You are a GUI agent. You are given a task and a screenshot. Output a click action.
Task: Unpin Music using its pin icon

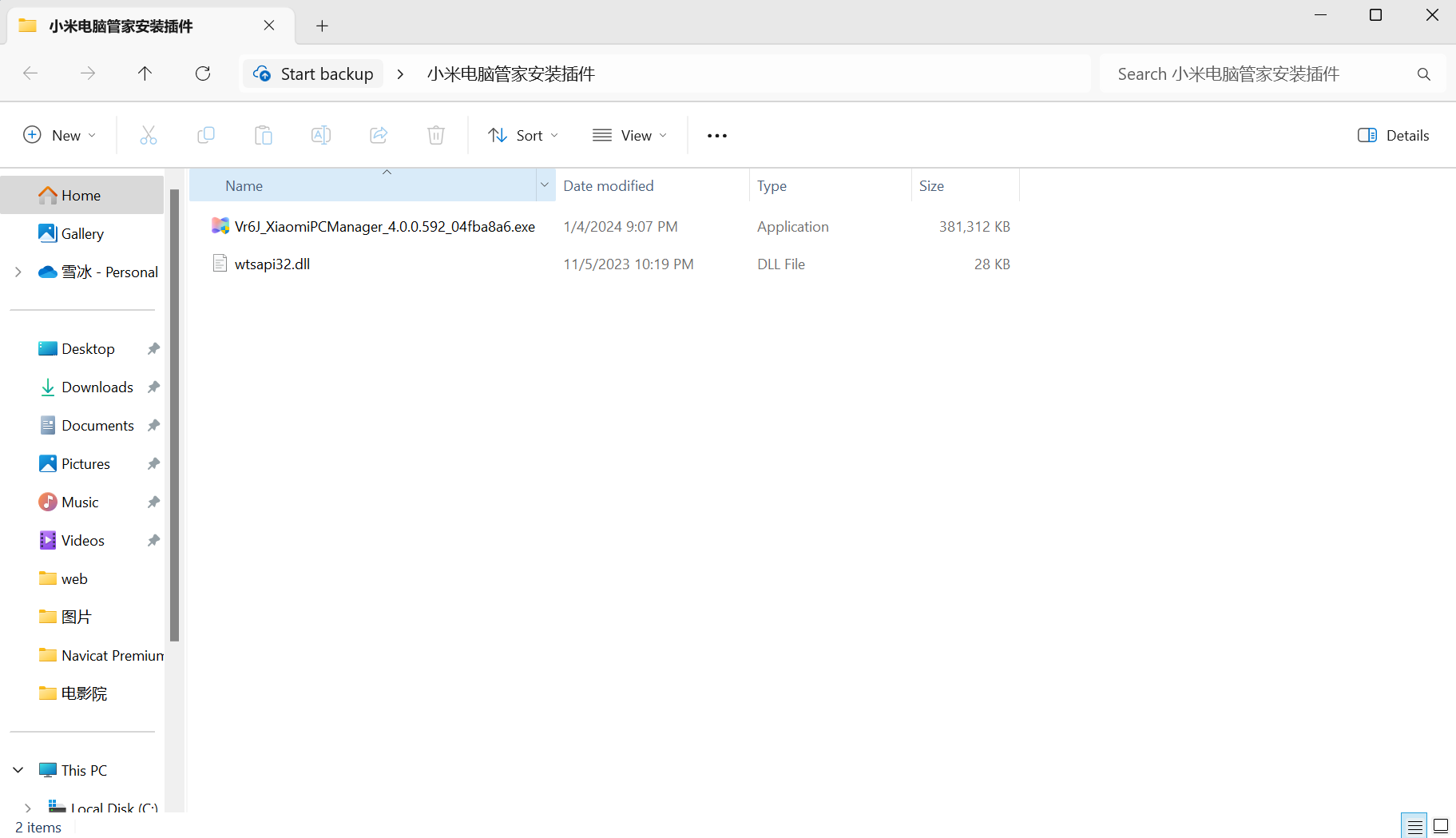(x=153, y=502)
